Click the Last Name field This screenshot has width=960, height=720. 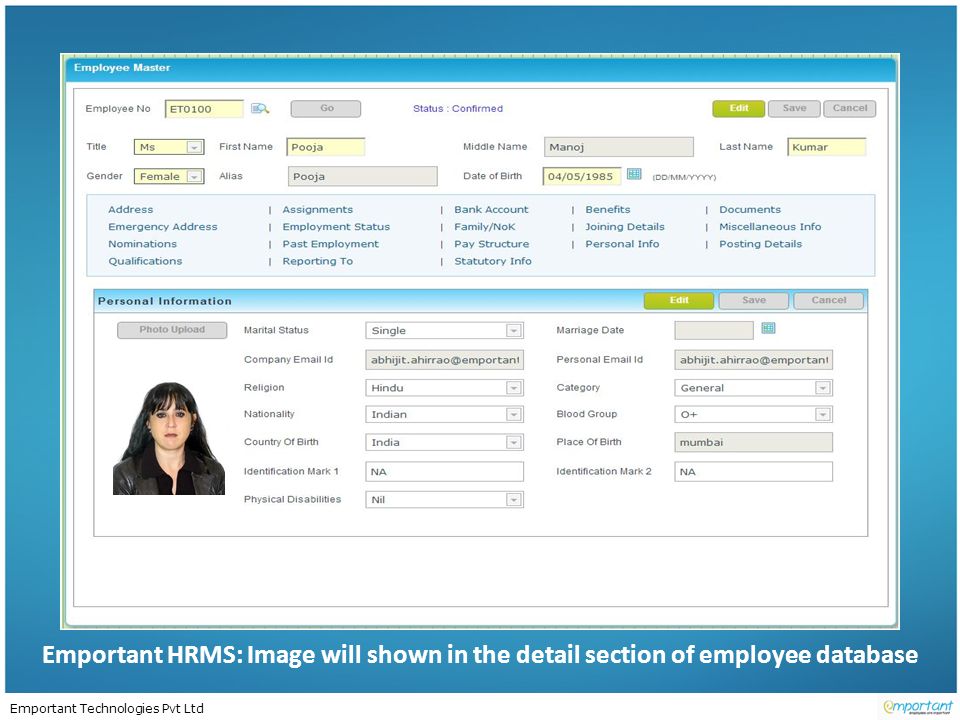(827, 147)
